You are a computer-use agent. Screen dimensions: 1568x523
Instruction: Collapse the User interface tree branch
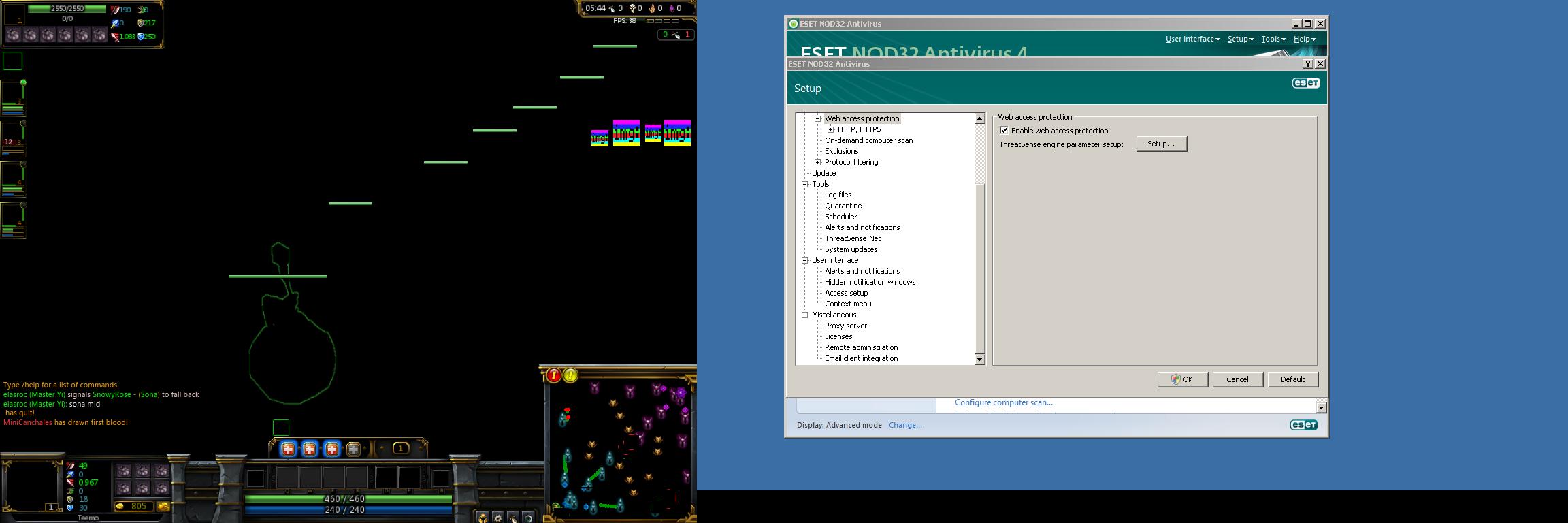tap(804, 260)
